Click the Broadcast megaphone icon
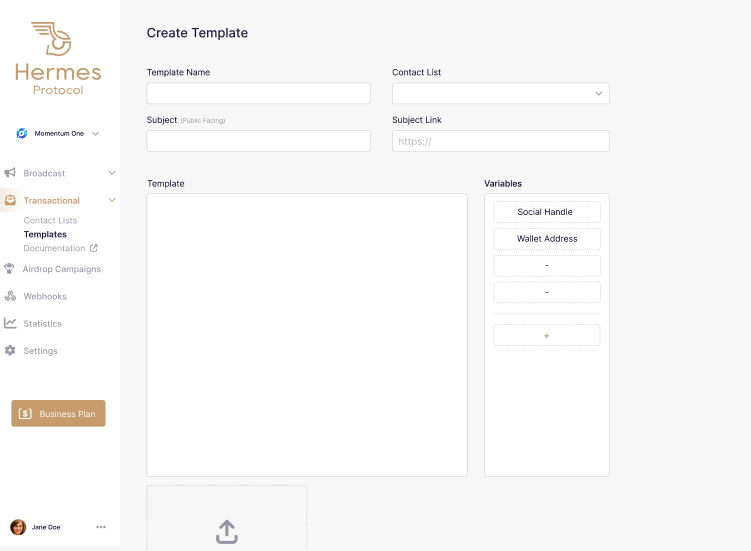This screenshot has height=551, width=751. 10,173
